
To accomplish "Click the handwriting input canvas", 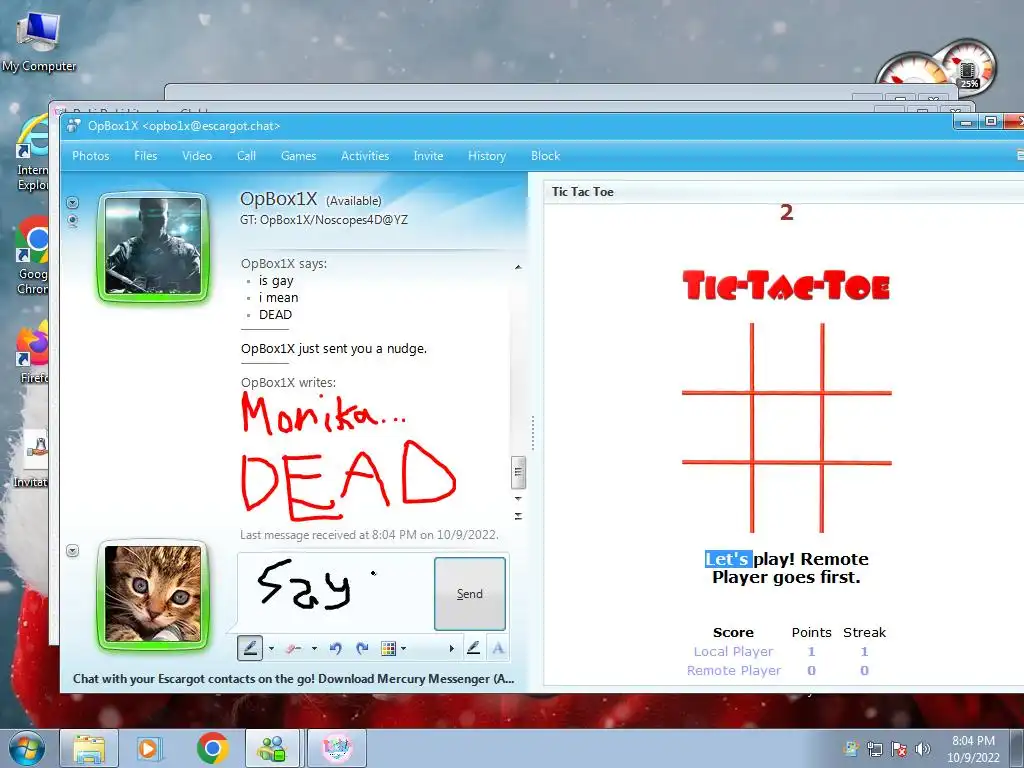I will (x=334, y=592).
